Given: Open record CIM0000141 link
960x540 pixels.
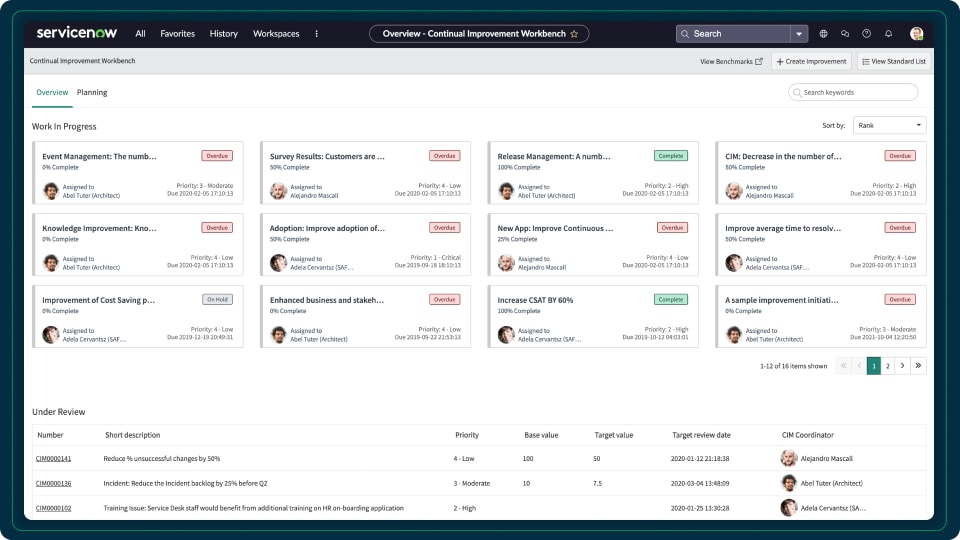Looking at the screenshot, I should coord(53,458).
